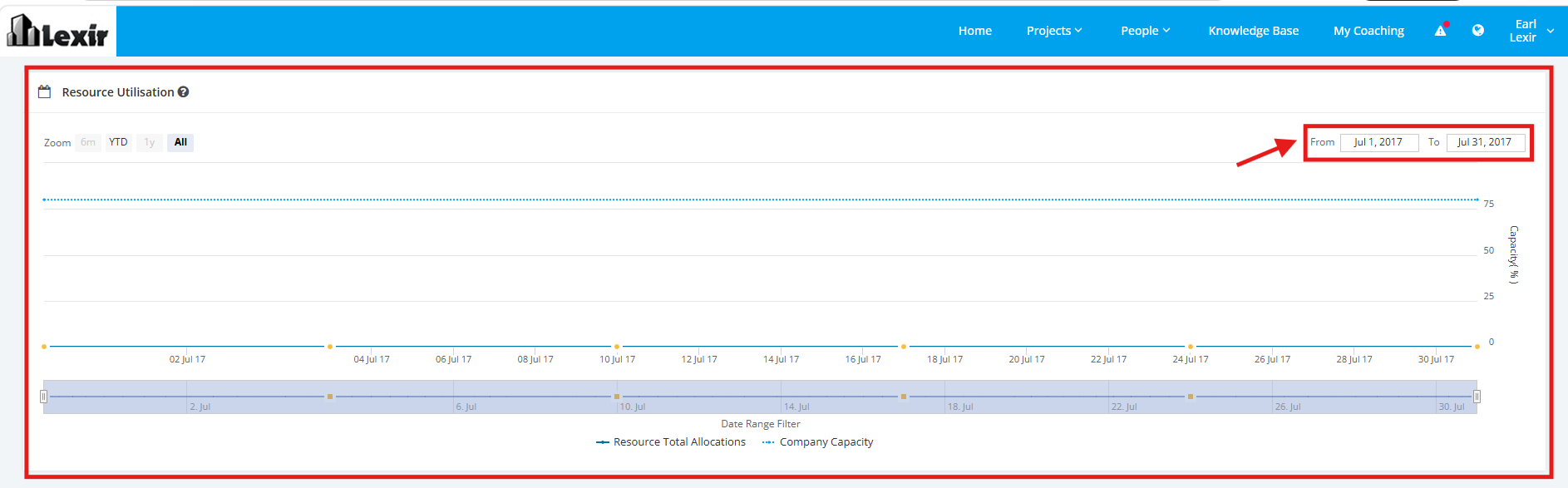Click the From date field
This screenshot has width=1568, height=488.
point(1379,142)
